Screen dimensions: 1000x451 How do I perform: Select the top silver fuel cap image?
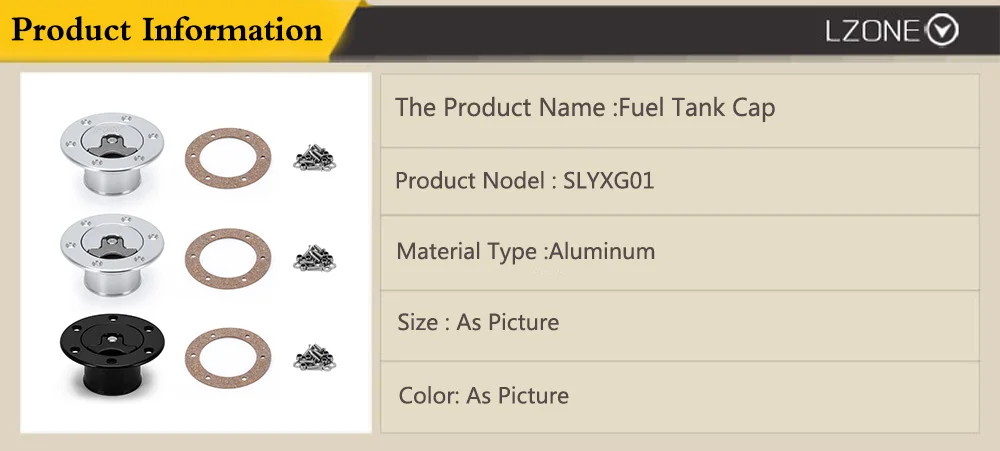[x=112, y=153]
